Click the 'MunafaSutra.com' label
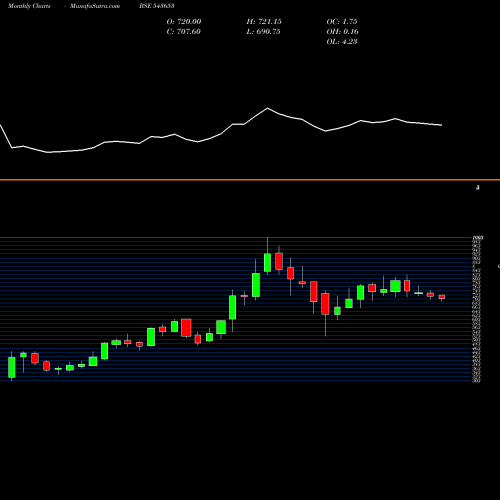 [95, 6]
